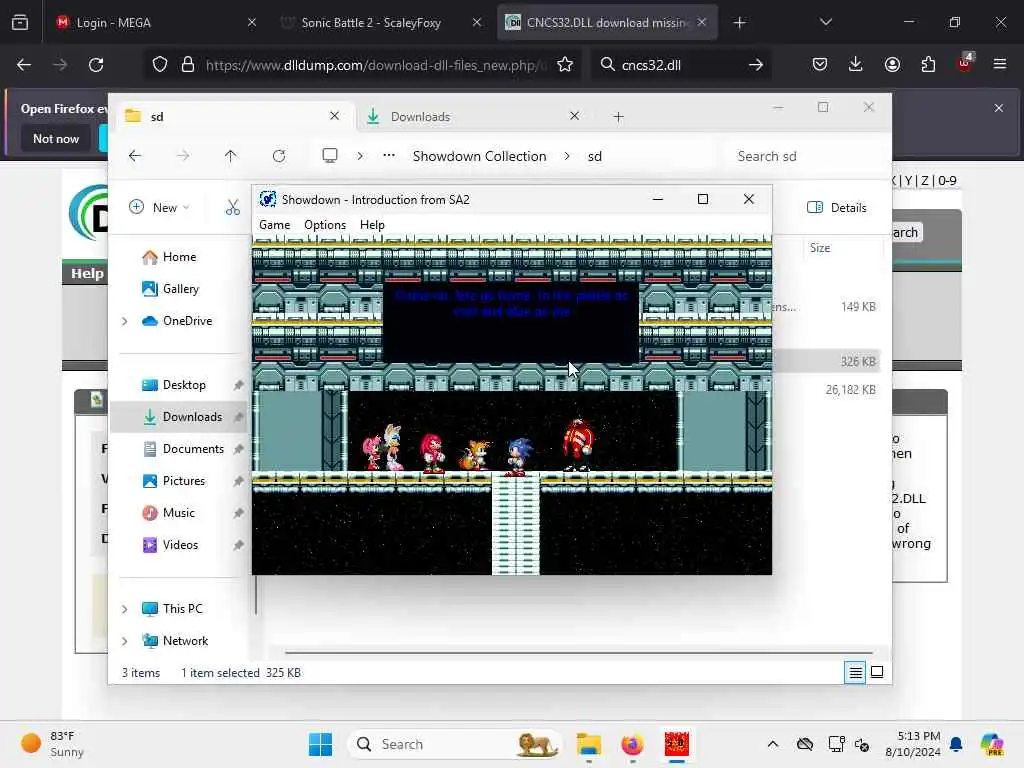
Task: Open the Firefox hamburger menu
Action: point(1000,65)
